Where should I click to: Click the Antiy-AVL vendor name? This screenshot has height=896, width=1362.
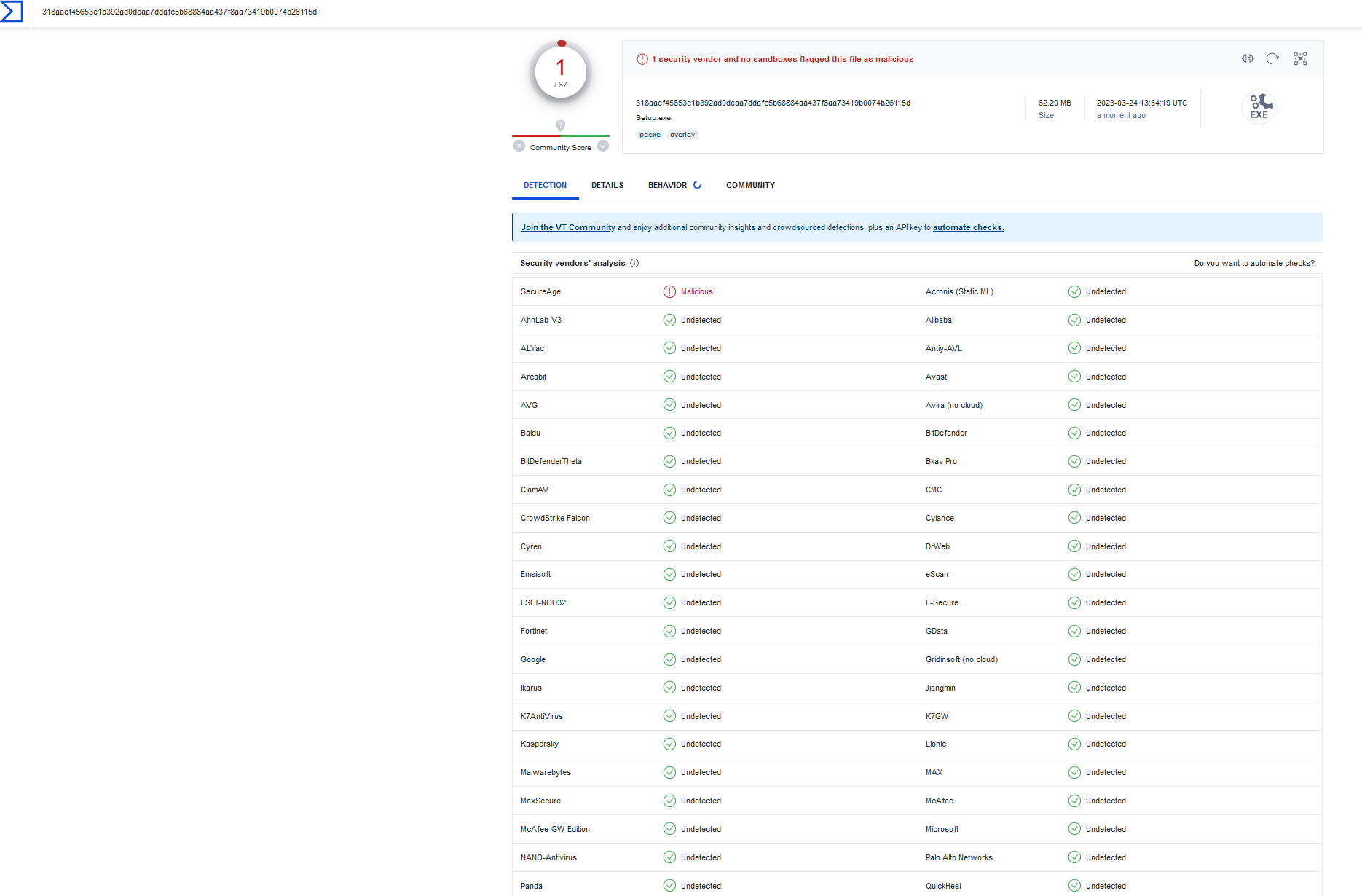click(944, 349)
